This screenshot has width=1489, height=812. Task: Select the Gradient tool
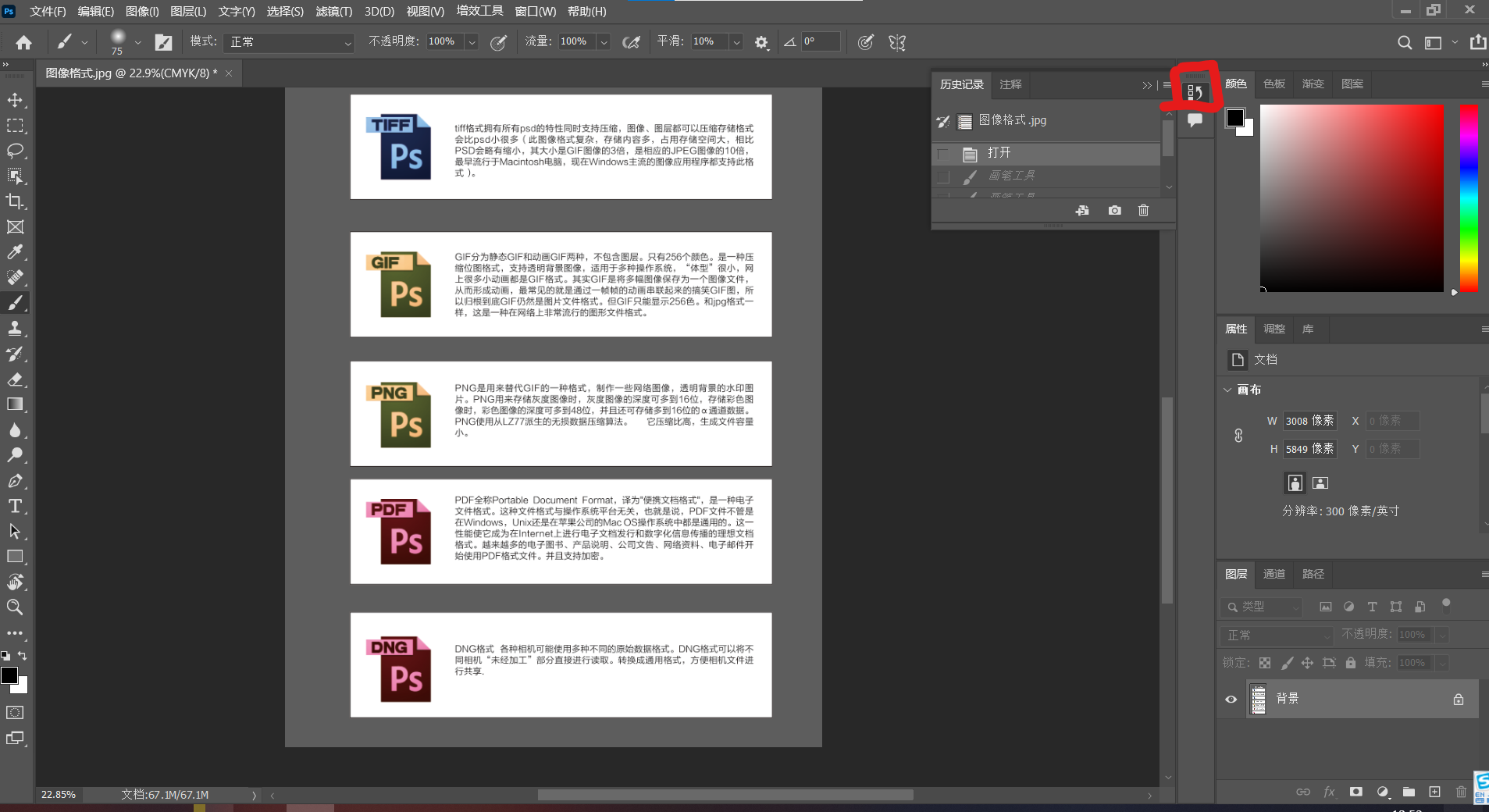pyautogui.click(x=15, y=404)
